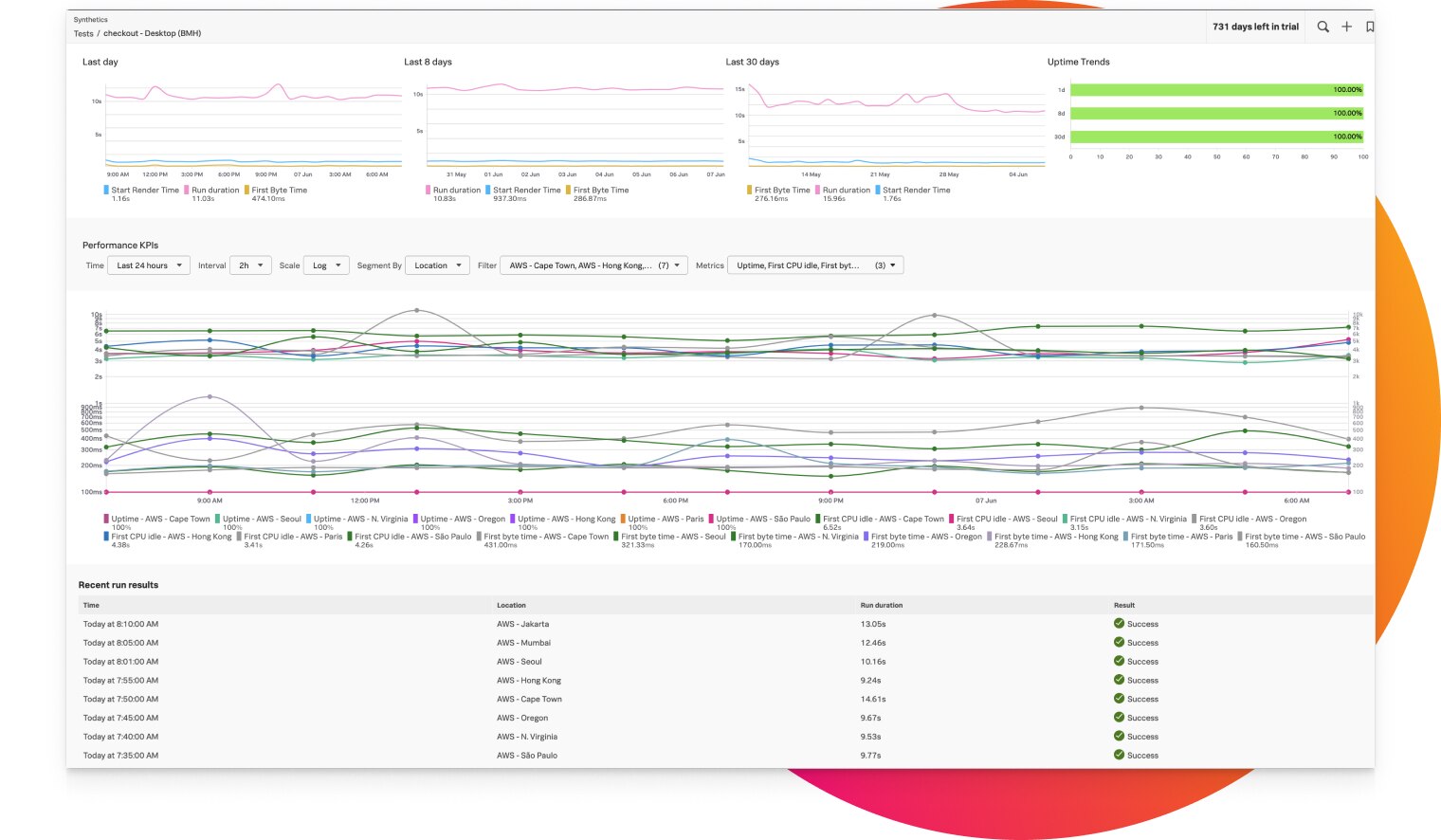Click the Success check icon for Jakarta run

coord(1119,624)
